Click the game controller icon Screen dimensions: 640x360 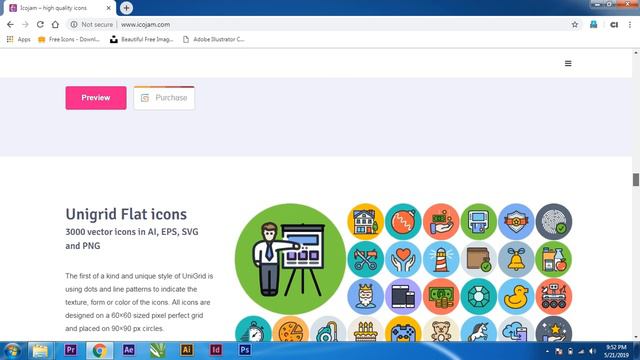click(x=403, y=329)
